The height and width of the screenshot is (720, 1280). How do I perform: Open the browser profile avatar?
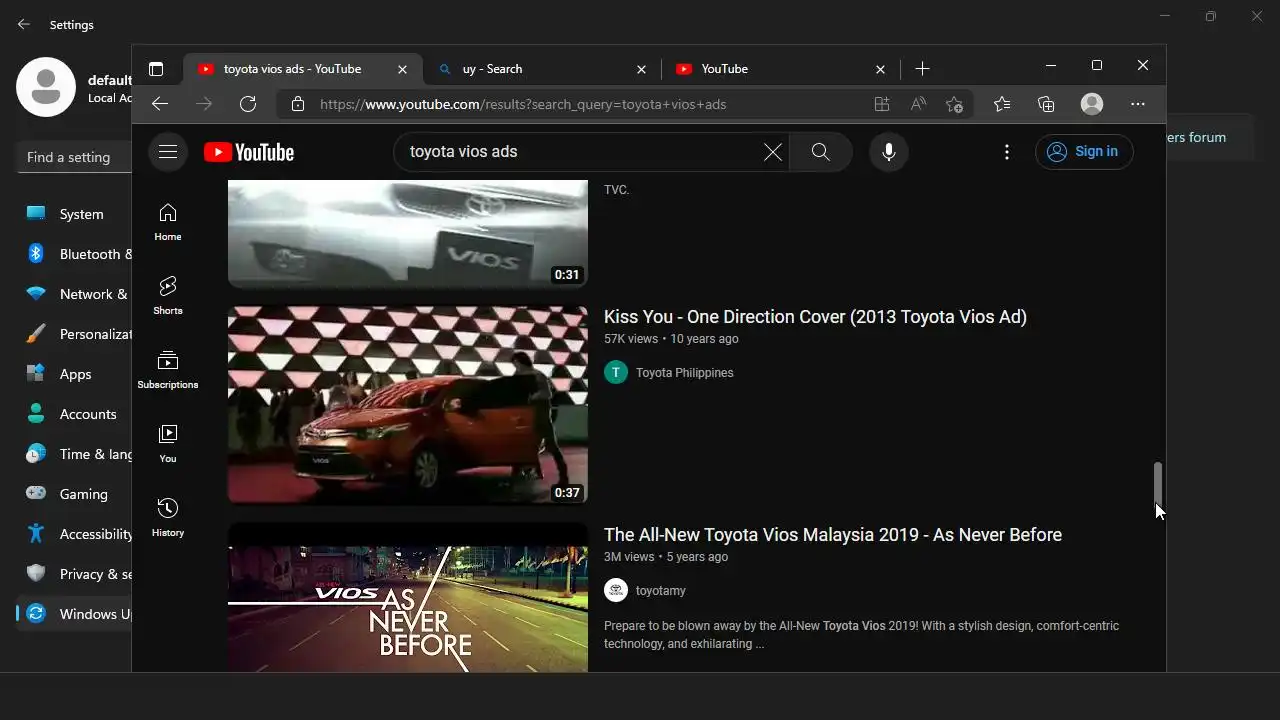coord(1092,104)
